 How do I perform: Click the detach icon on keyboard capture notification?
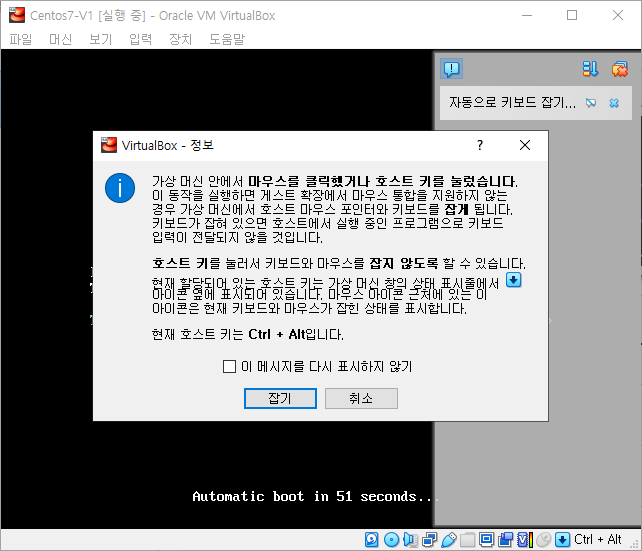pyautogui.click(x=591, y=103)
